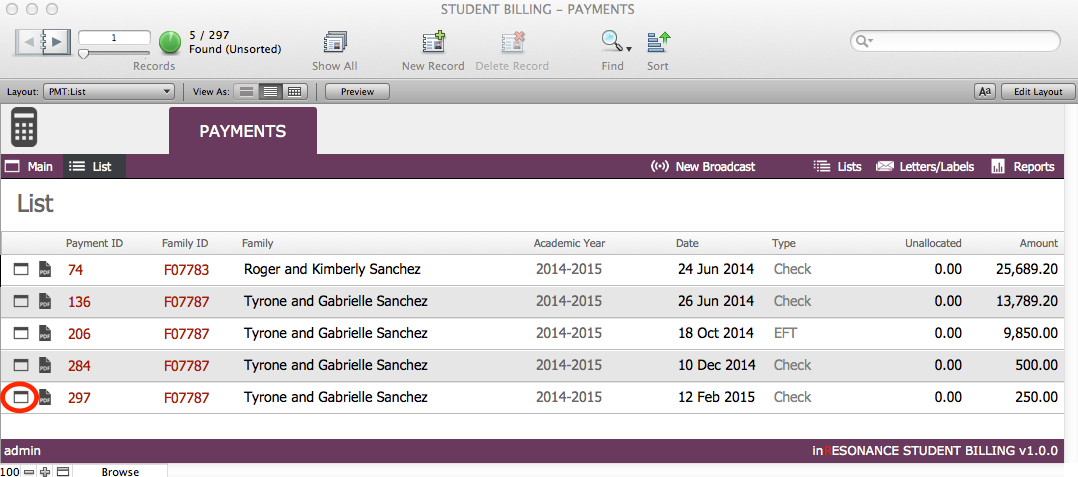The height and width of the screenshot is (477, 1078).
Task: Switch to Table view in View As
Action: [294, 92]
